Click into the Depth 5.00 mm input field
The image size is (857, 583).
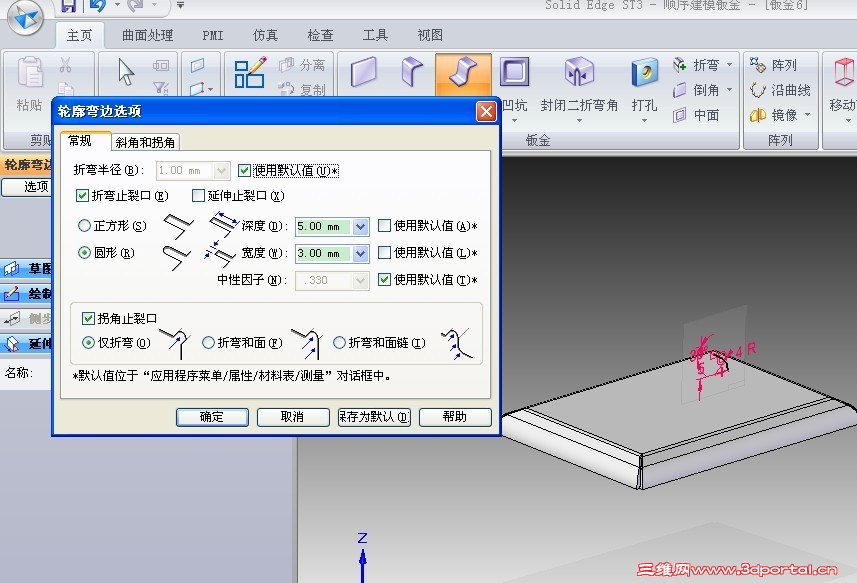(x=324, y=226)
